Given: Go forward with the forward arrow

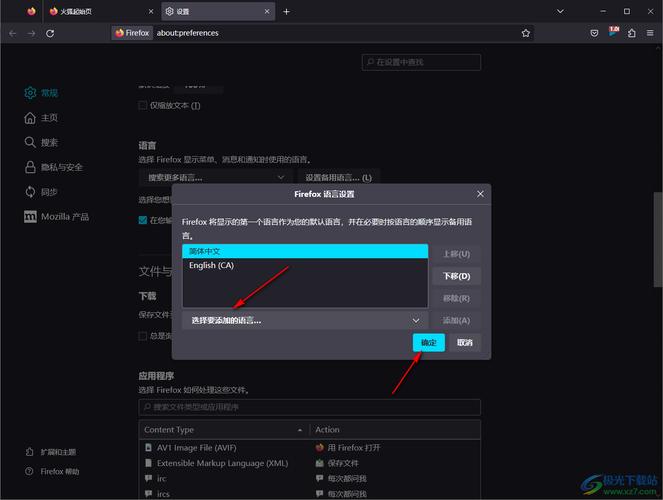Looking at the screenshot, I should click(31, 33).
